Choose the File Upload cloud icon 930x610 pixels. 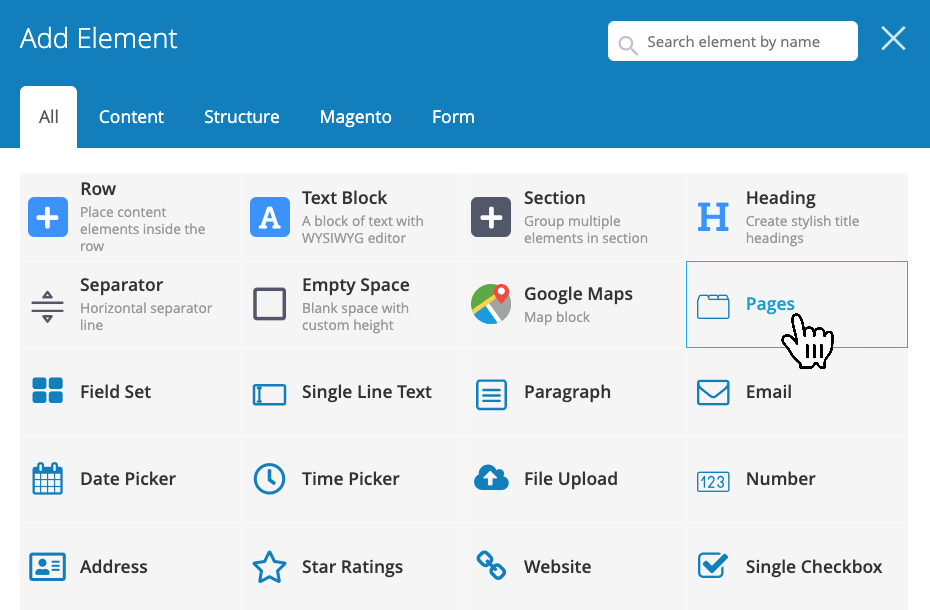coord(491,479)
